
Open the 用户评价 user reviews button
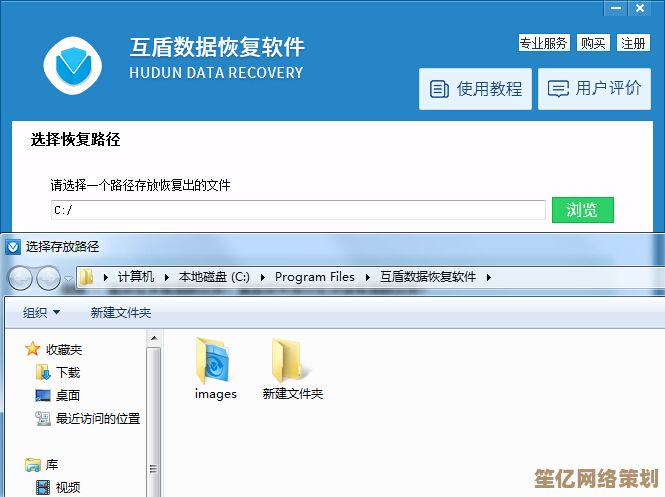tap(594, 89)
